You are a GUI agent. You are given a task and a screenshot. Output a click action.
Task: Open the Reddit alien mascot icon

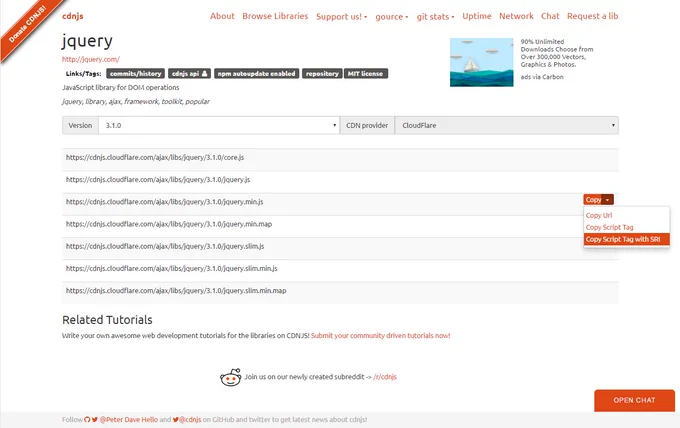coord(231,377)
